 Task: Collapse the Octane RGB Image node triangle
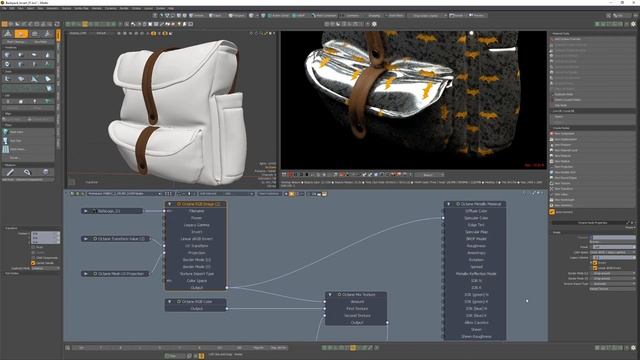coord(169,204)
